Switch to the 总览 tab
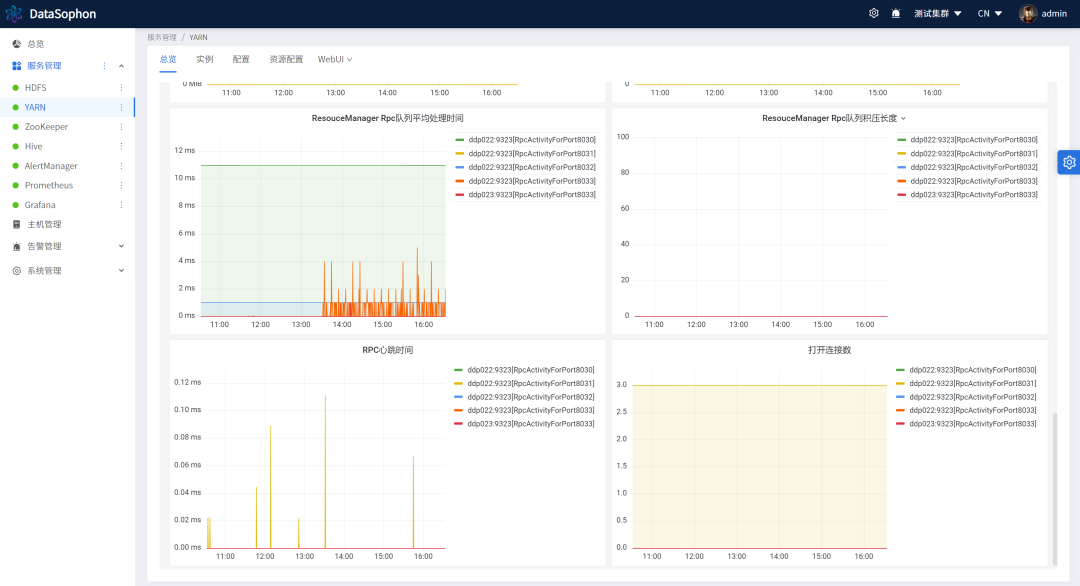The height and width of the screenshot is (586, 1080). pos(168,59)
